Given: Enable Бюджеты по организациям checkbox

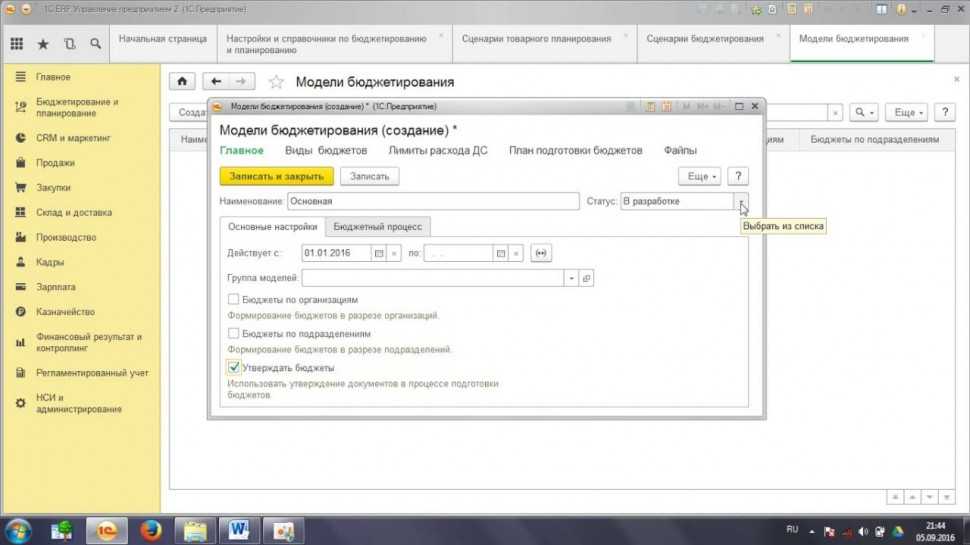Looking at the screenshot, I should [x=233, y=299].
